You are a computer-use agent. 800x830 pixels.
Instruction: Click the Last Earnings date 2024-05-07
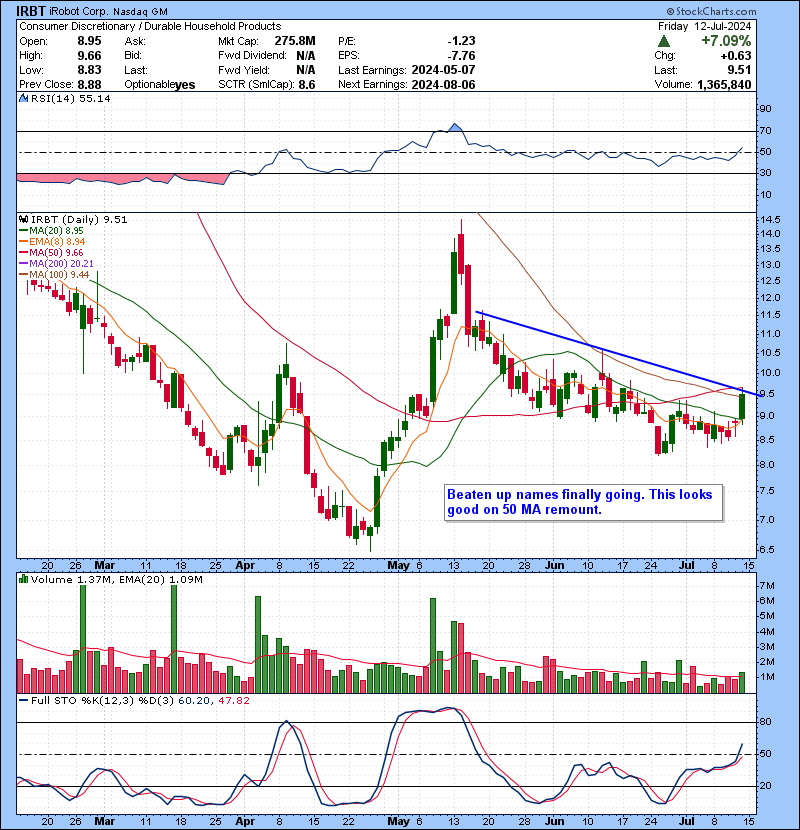tap(448, 71)
